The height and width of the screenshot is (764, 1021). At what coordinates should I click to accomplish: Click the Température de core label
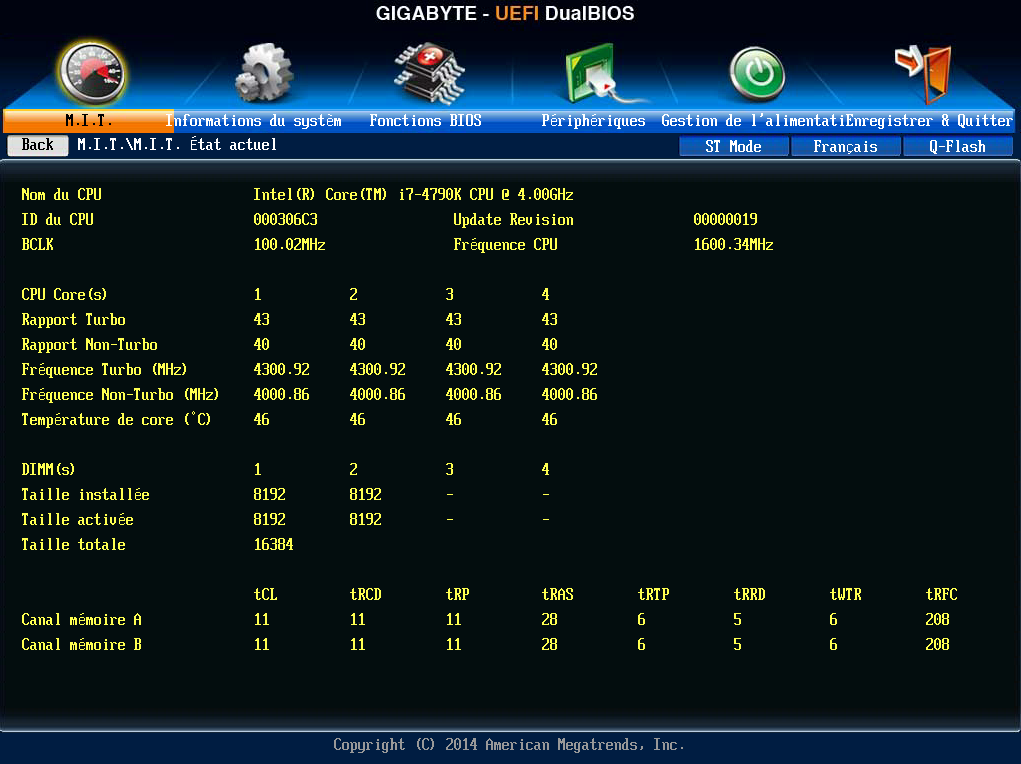click(116, 419)
